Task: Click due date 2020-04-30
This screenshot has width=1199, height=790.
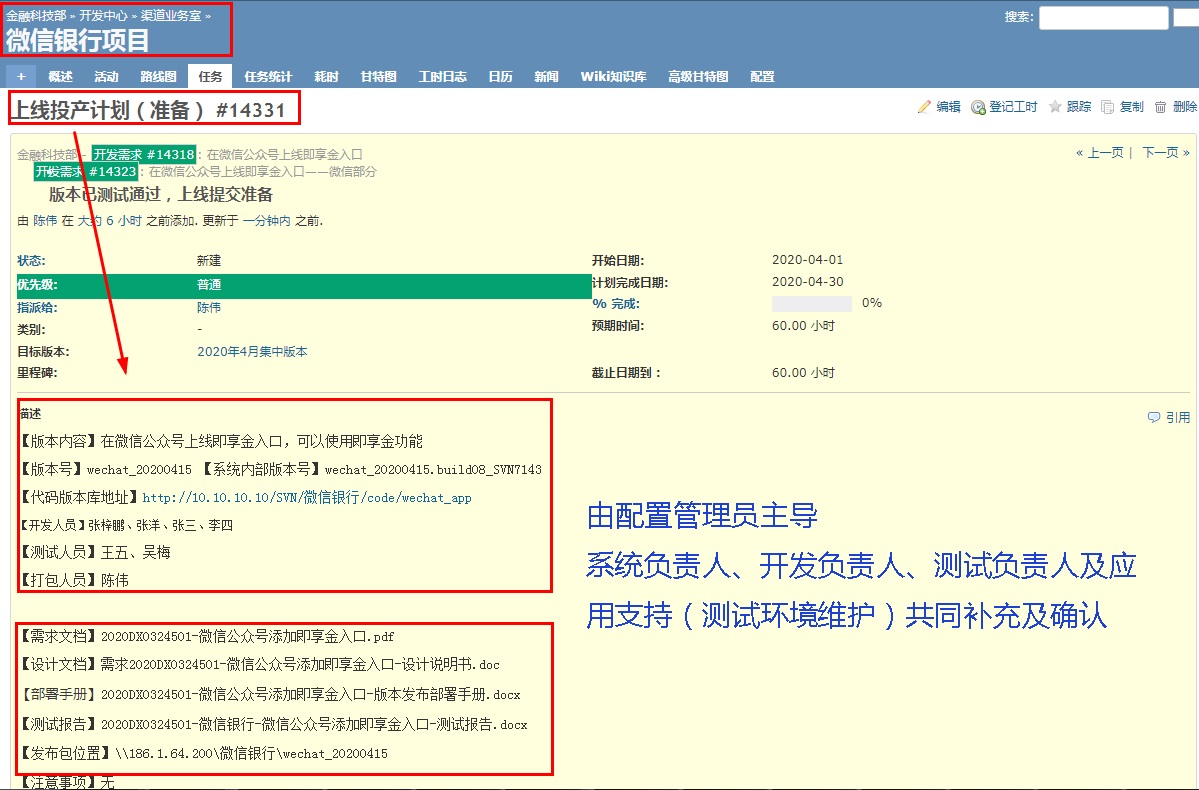Action: (807, 282)
